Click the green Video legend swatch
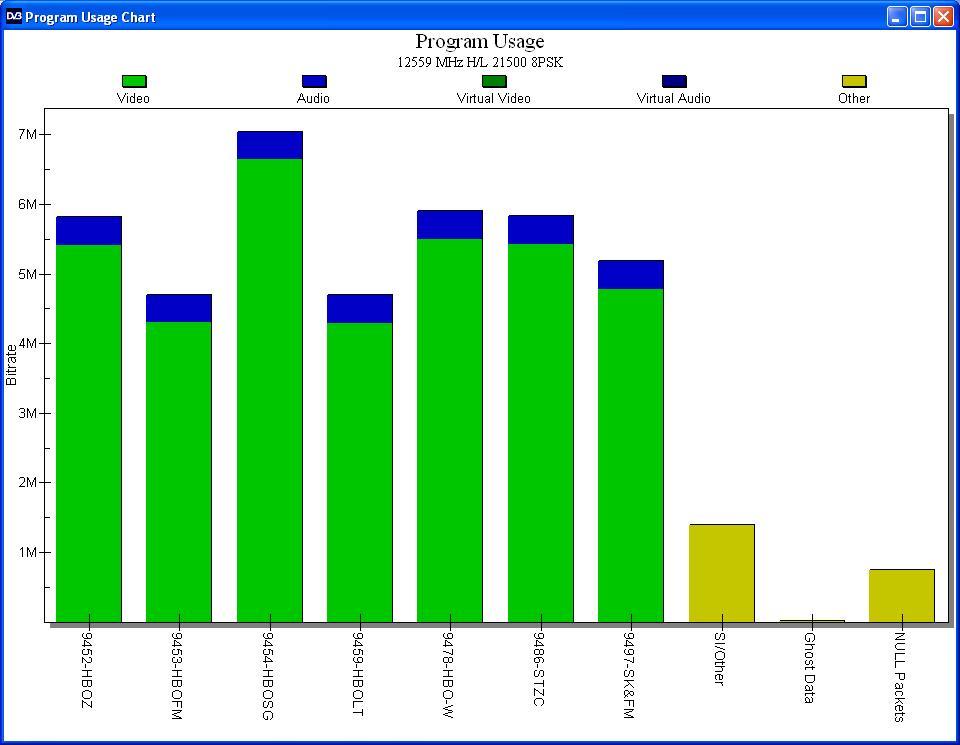Viewport: 960px width, 745px height. pos(133,81)
